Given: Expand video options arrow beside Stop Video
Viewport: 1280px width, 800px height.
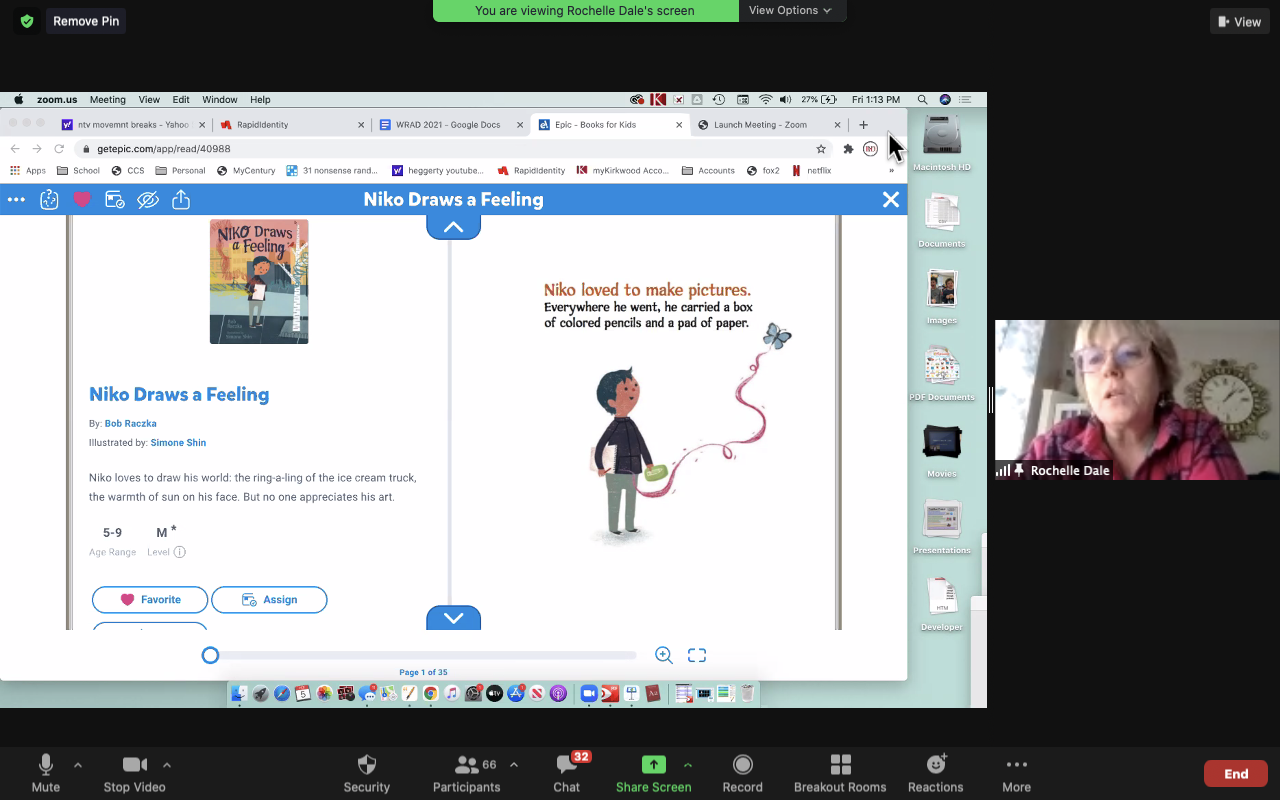Looking at the screenshot, I should coord(167,765).
